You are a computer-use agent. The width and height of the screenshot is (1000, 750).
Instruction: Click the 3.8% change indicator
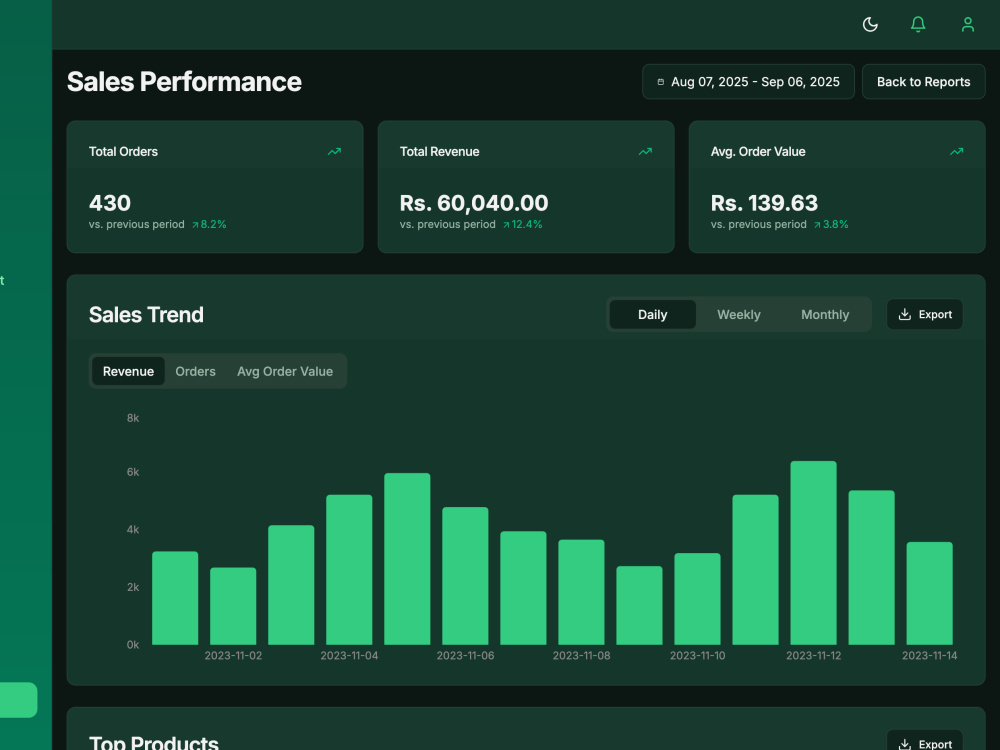(x=831, y=224)
